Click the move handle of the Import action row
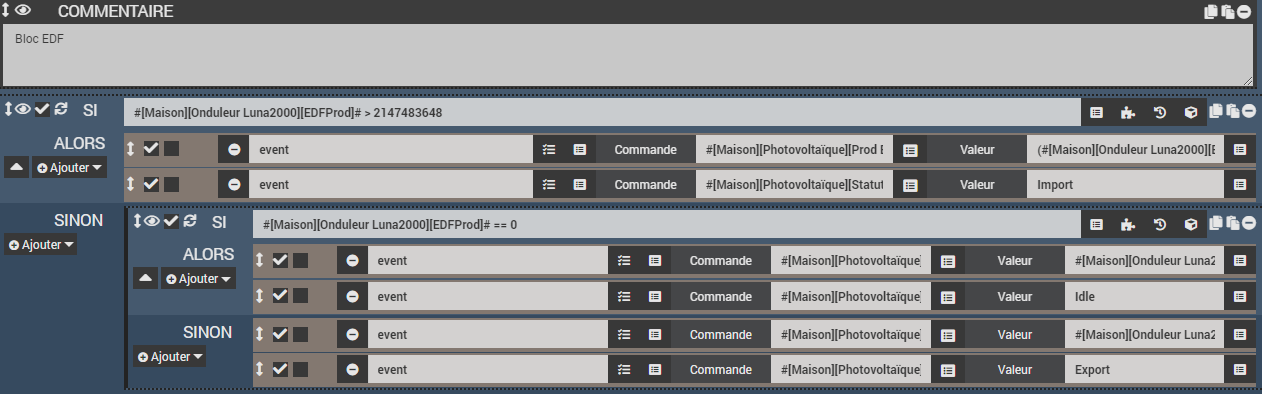Image resolution: width=1262 pixels, height=394 pixels. 130,184
